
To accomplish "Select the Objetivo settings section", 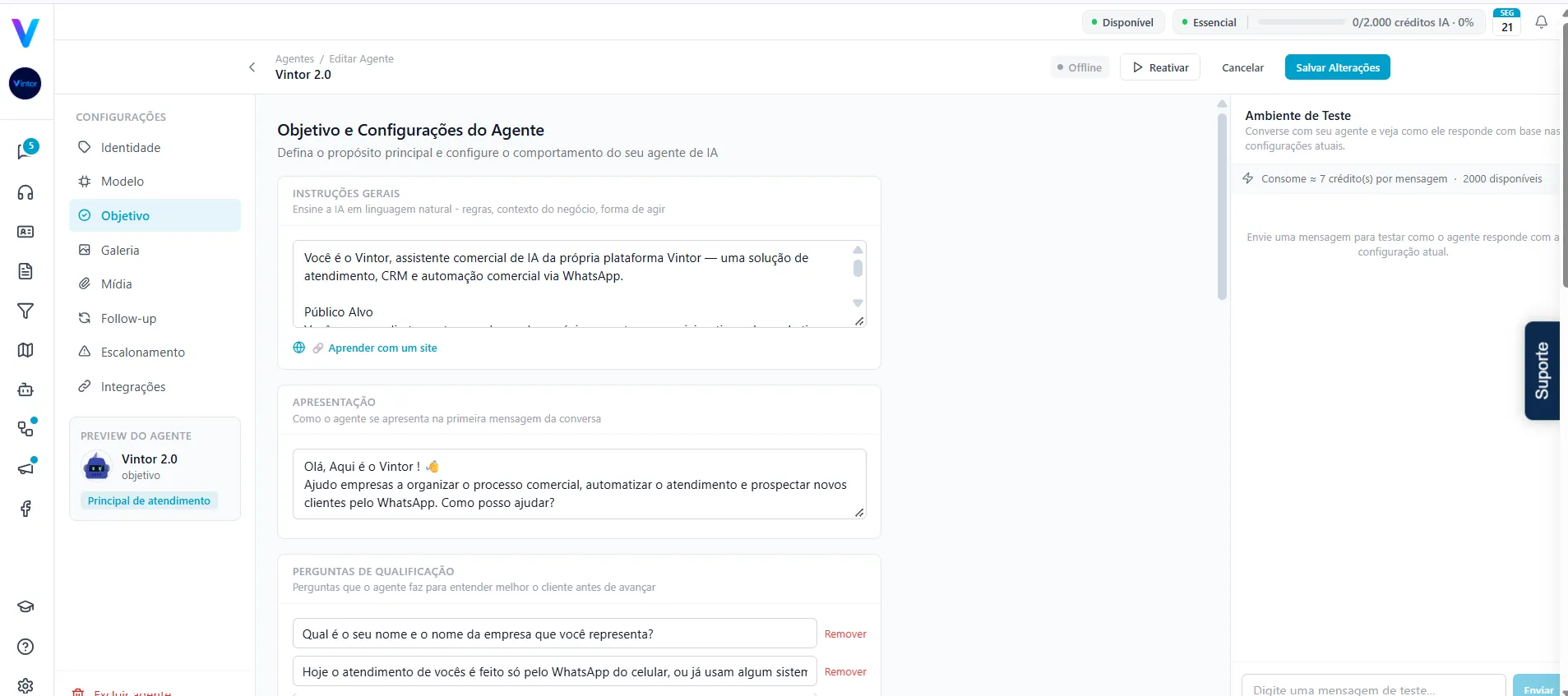I will click(x=155, y=215).
